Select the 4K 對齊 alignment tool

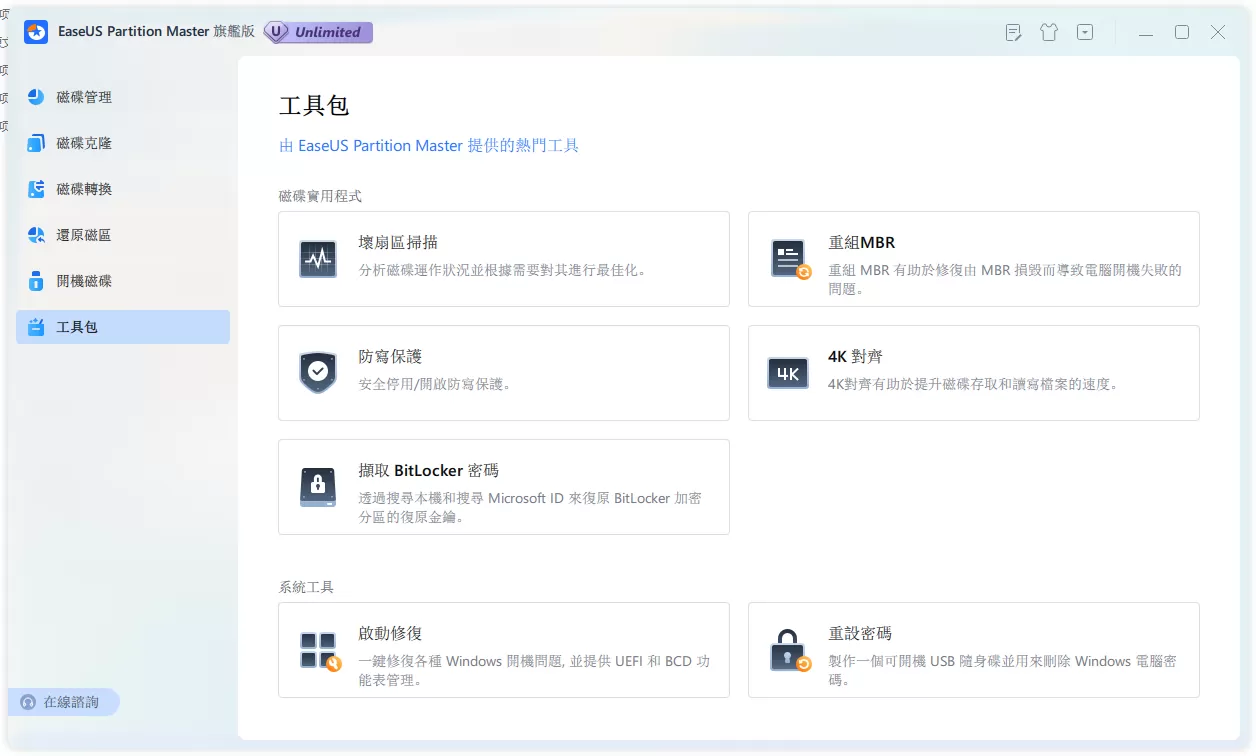coord(973,372)
